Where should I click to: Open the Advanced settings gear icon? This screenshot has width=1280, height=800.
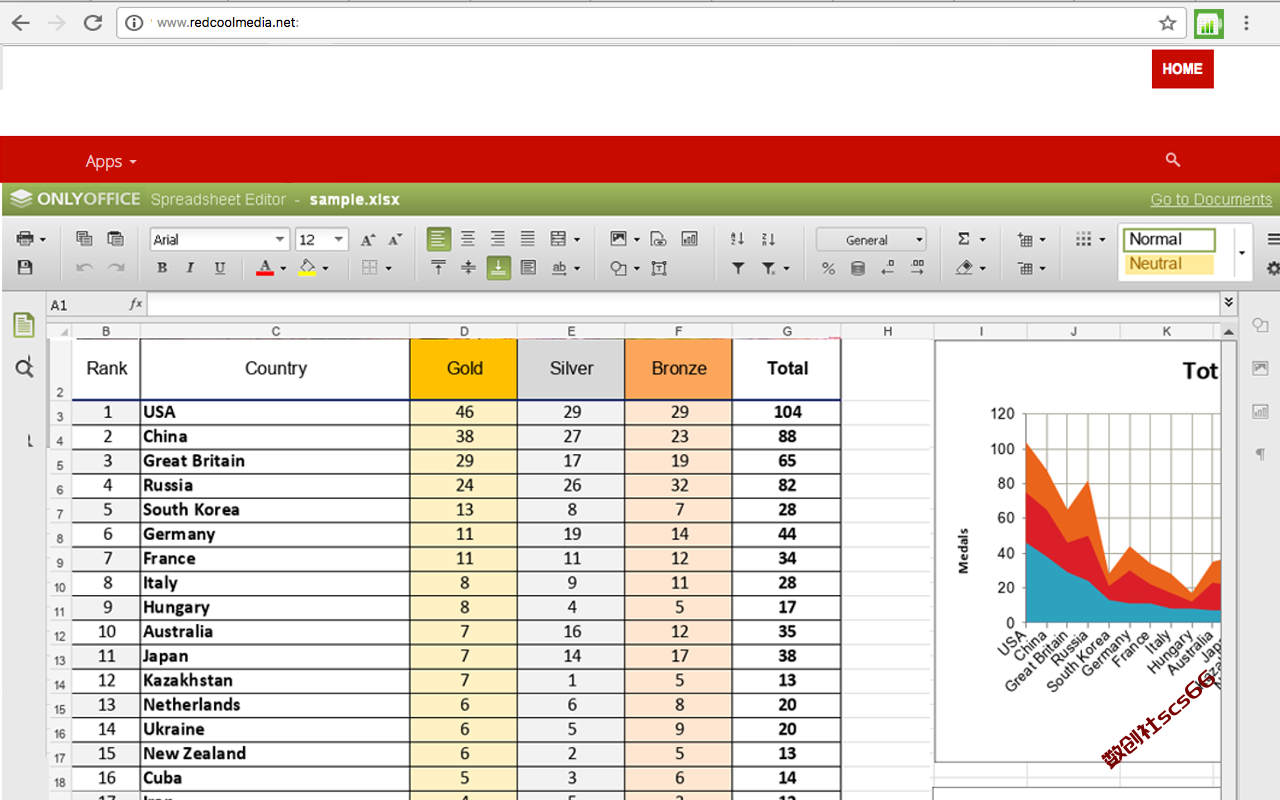click(1273, 268)
